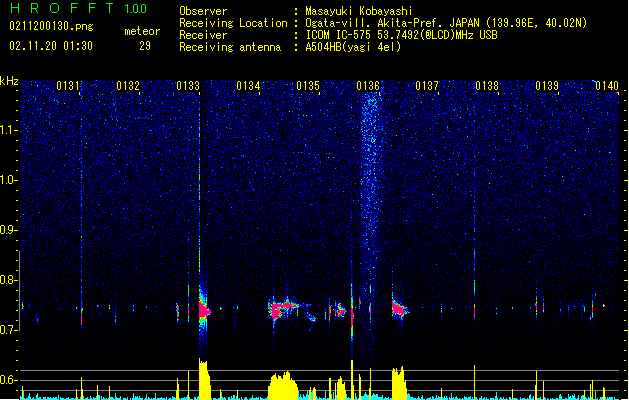Click the 0139 time marker
The image size is (629, 400).
click(x=547, y=86)
